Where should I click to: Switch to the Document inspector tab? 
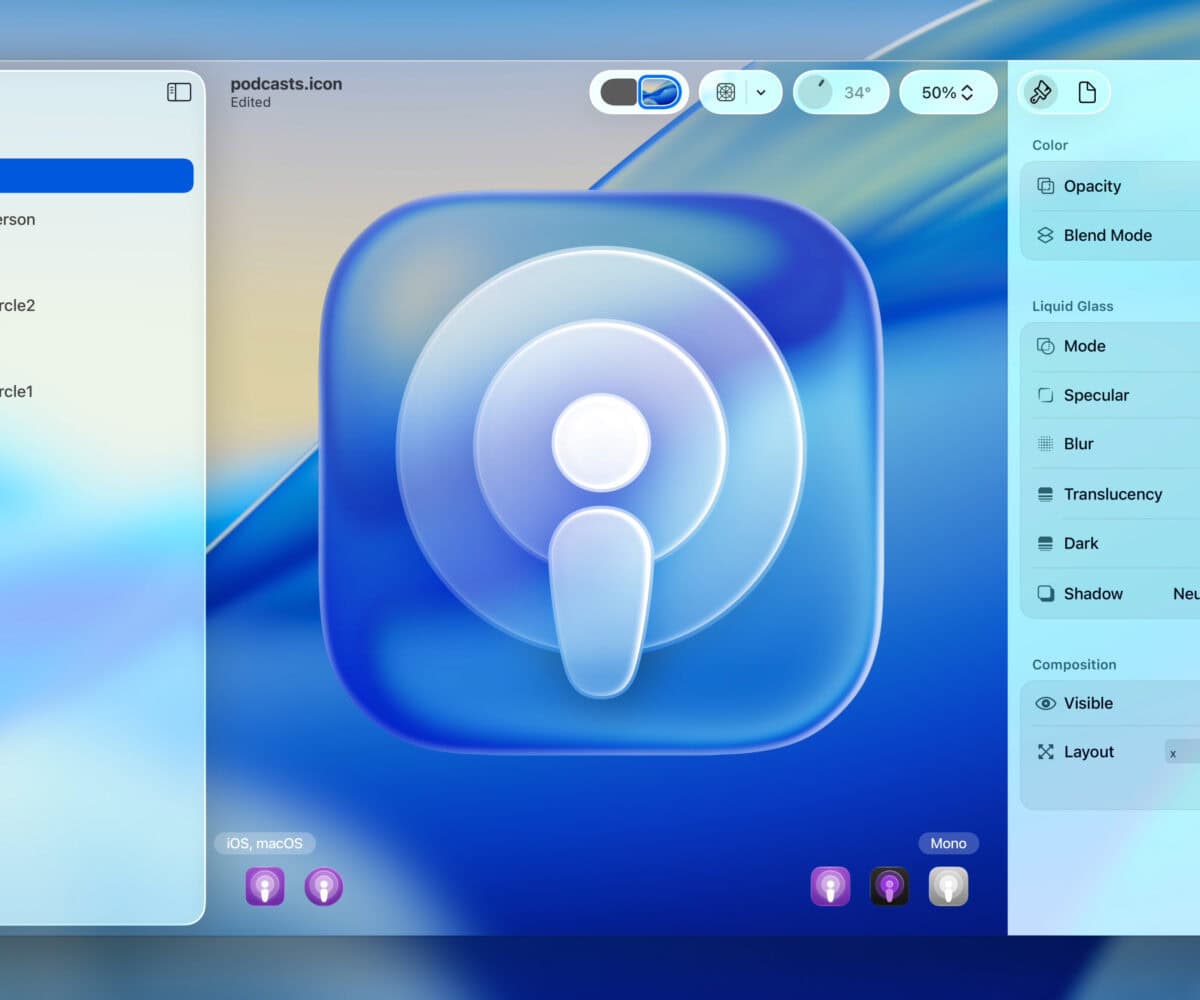pyautogui.click(x=1087, y=92)
